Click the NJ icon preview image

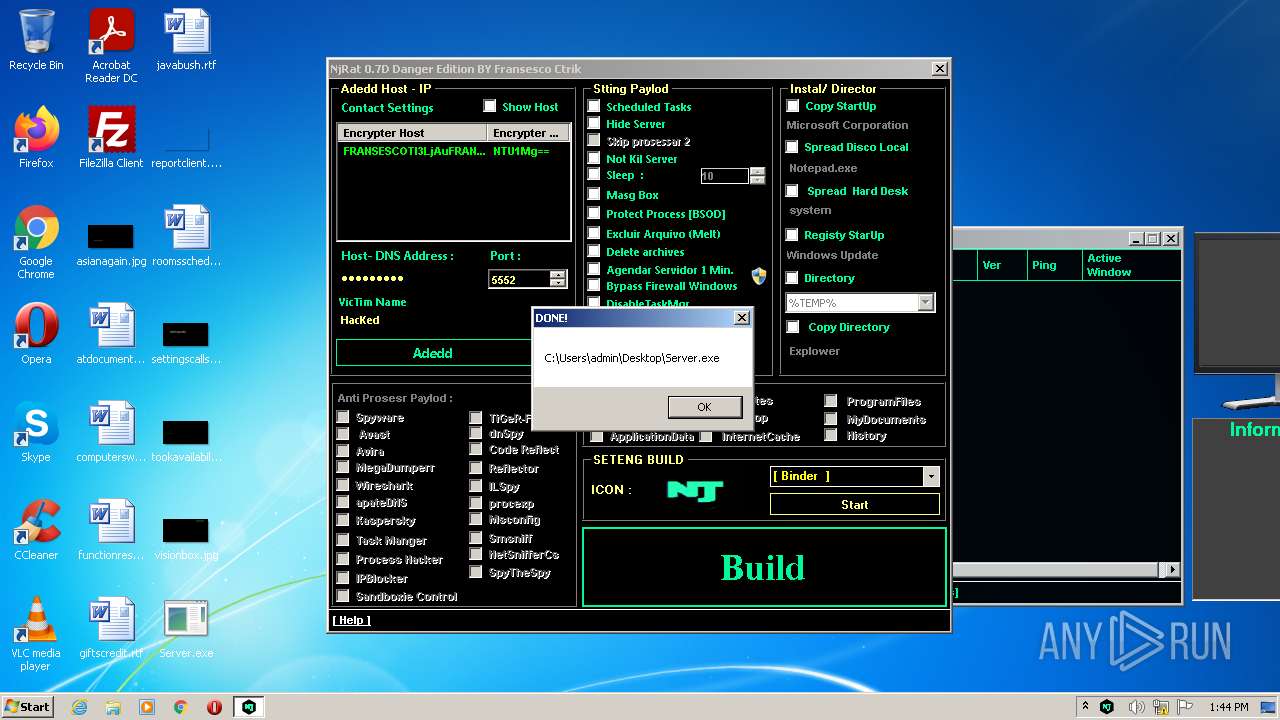pos(695,490)
